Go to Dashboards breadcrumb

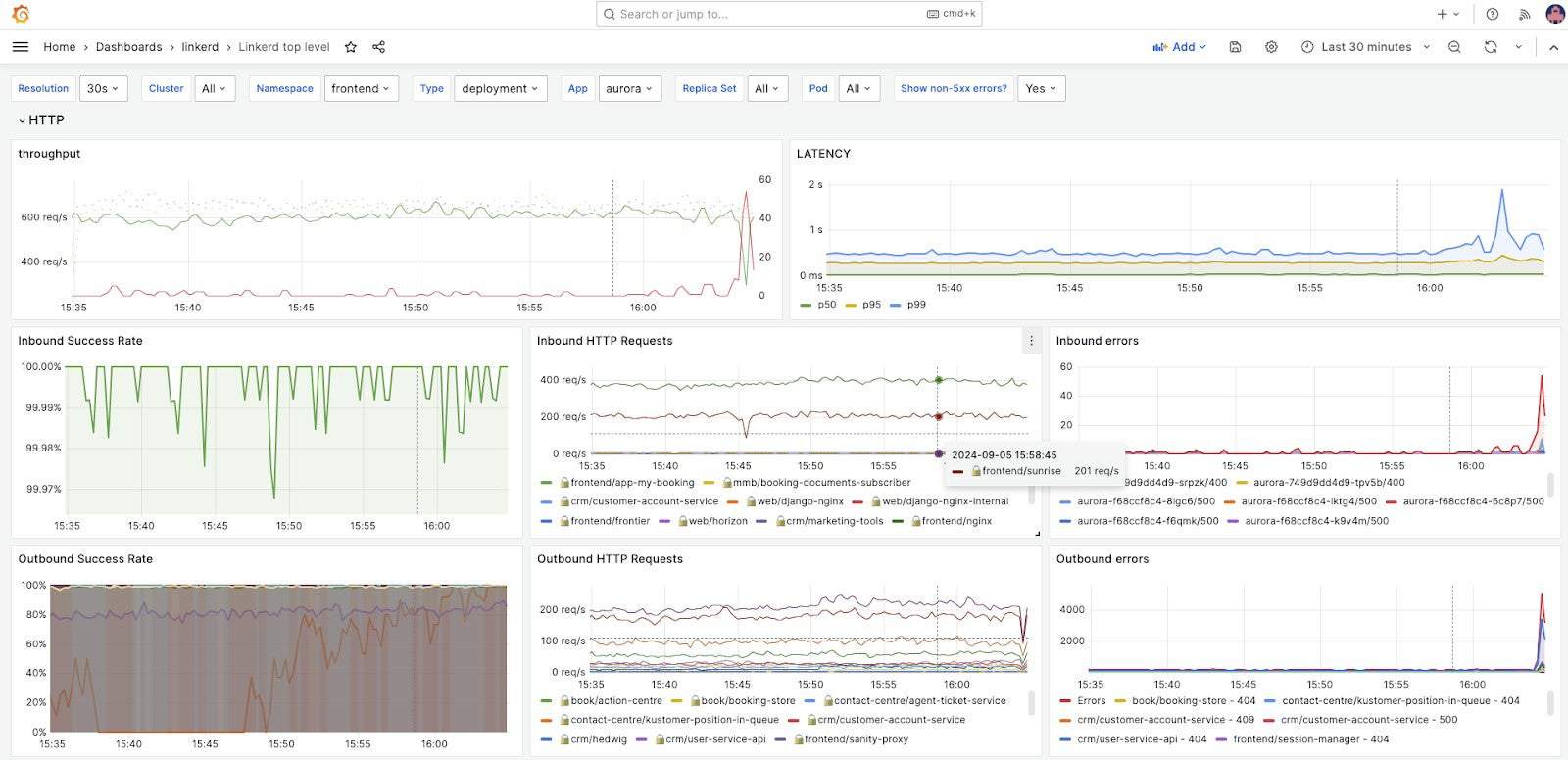tap(128, 47)
